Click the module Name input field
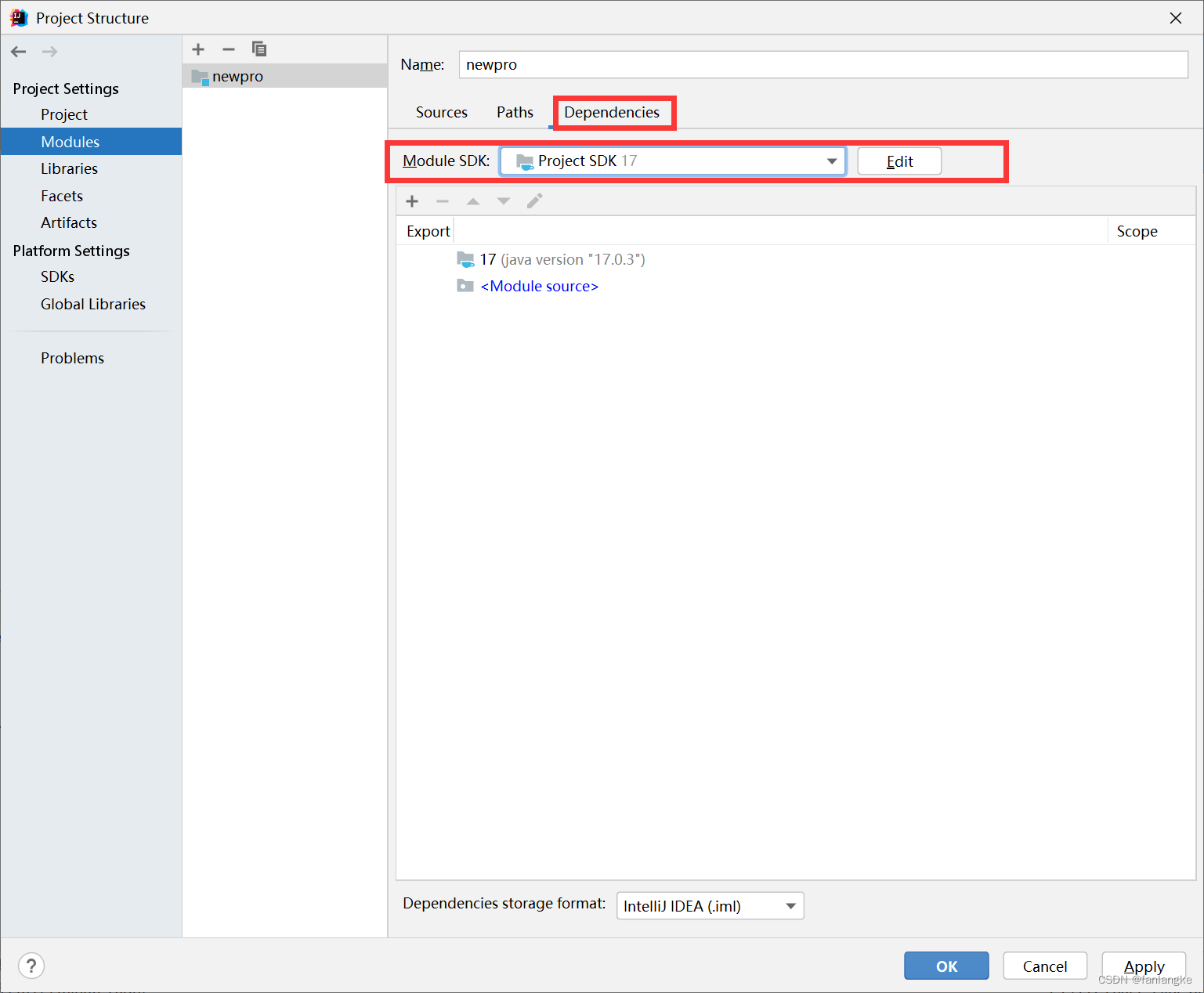This screenshot has height=993, width=1204. [x=823, y=65]
